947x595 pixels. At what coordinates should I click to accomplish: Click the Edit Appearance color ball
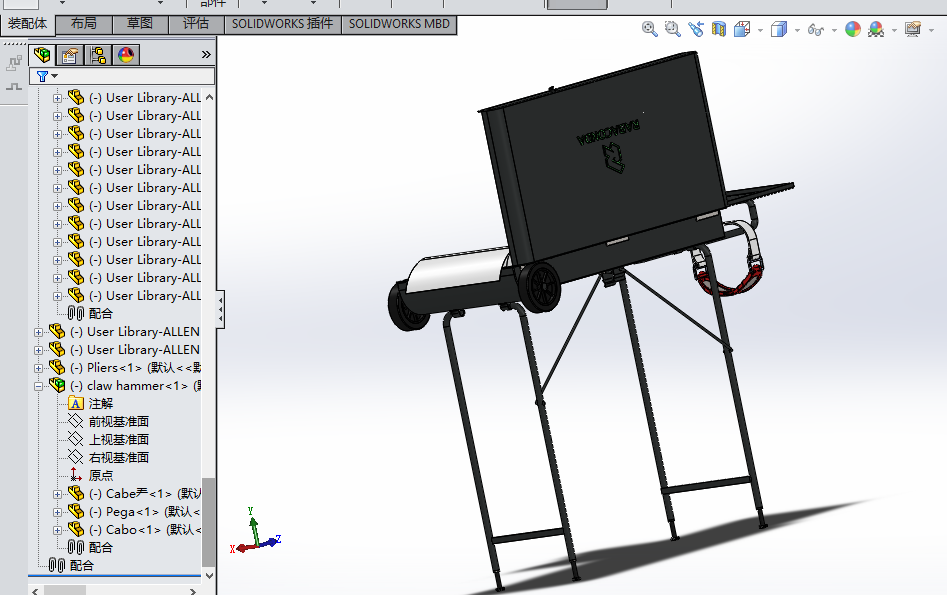tap(853, 29)
